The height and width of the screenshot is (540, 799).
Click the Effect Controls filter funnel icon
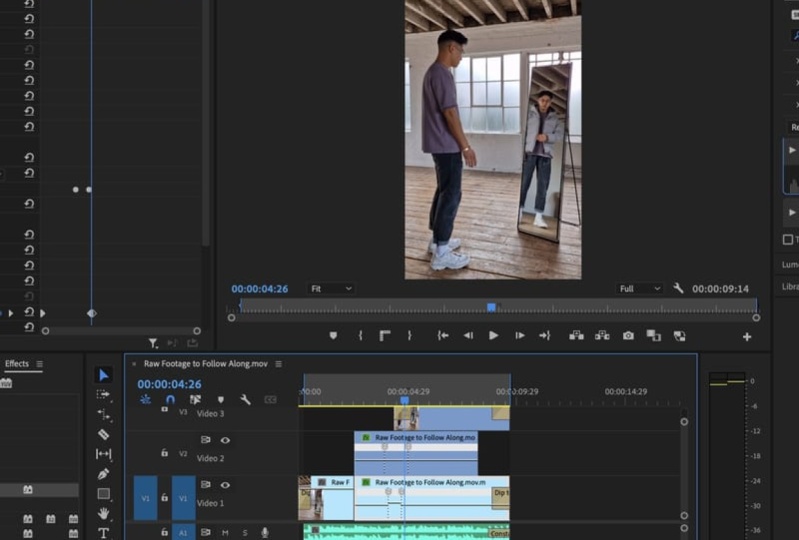(153, 343)
